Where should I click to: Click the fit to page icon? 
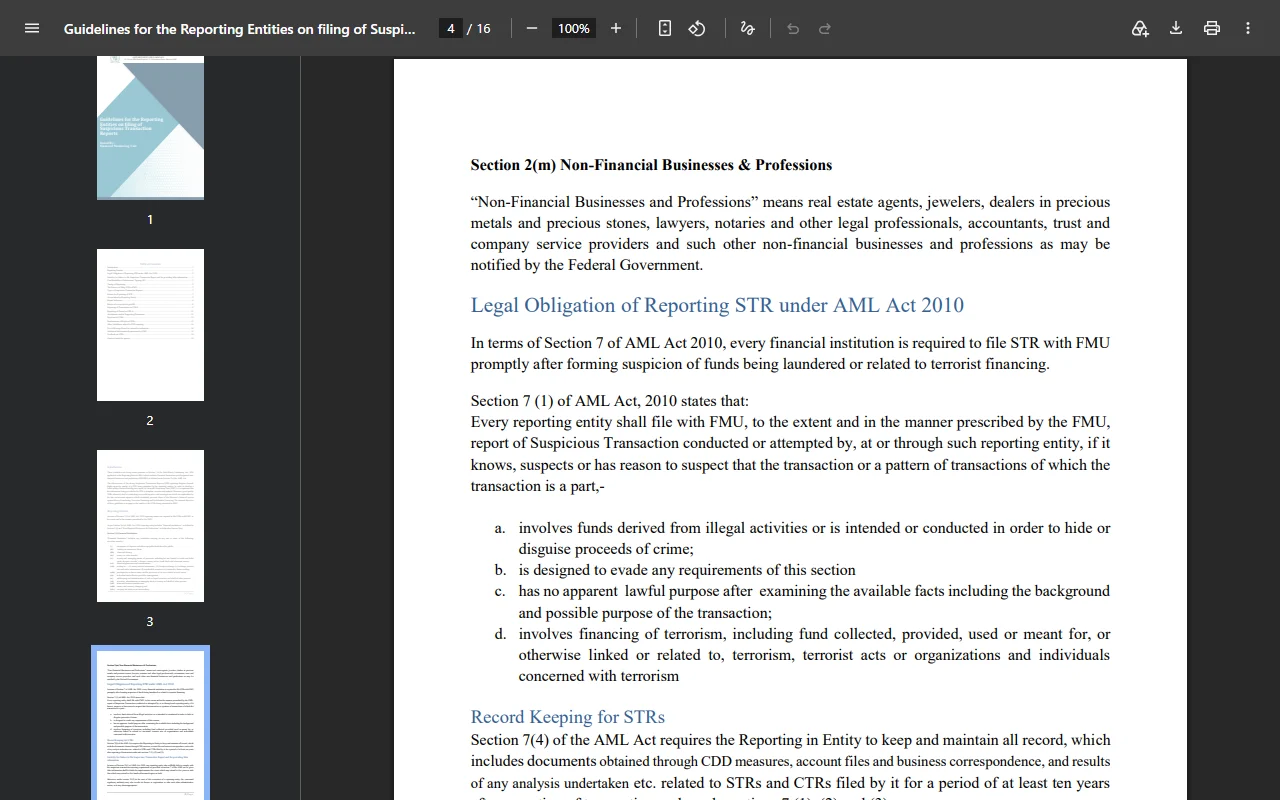click(x=665, y=28)
